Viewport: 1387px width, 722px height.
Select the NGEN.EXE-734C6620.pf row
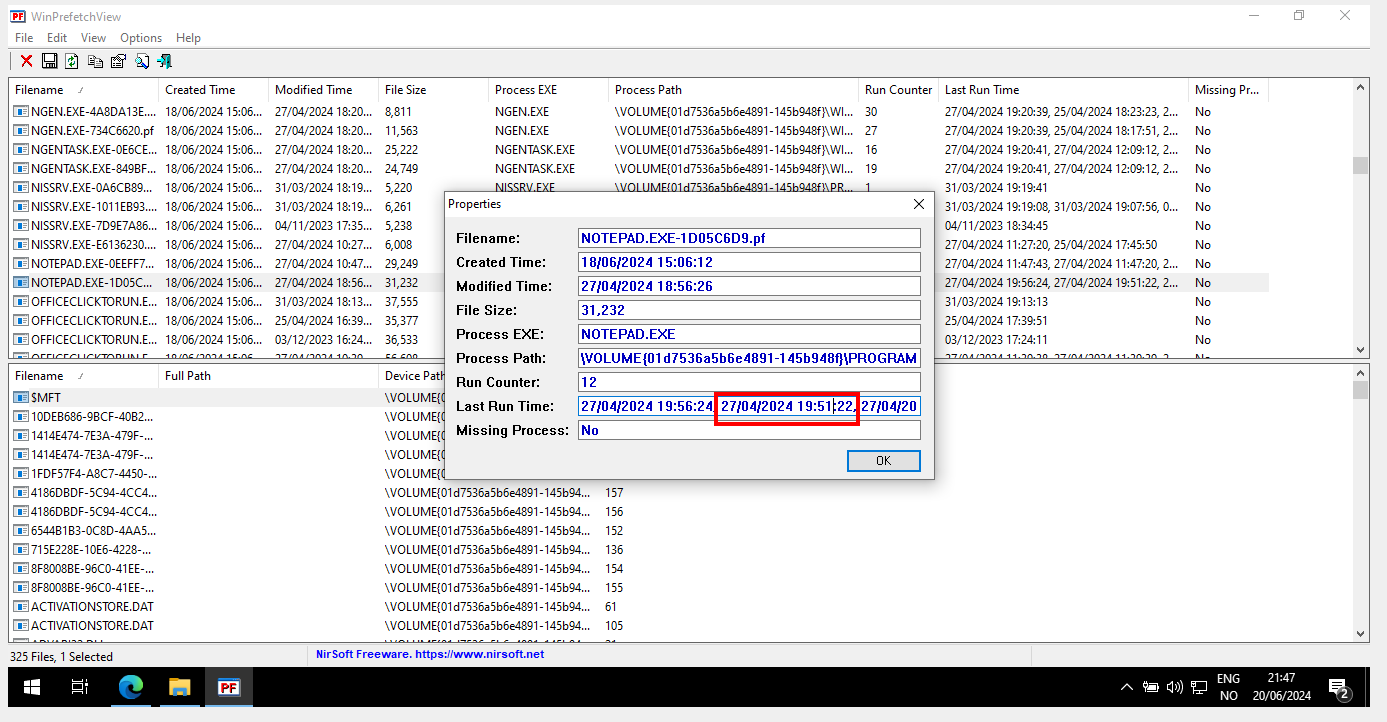tap(640, 131)
